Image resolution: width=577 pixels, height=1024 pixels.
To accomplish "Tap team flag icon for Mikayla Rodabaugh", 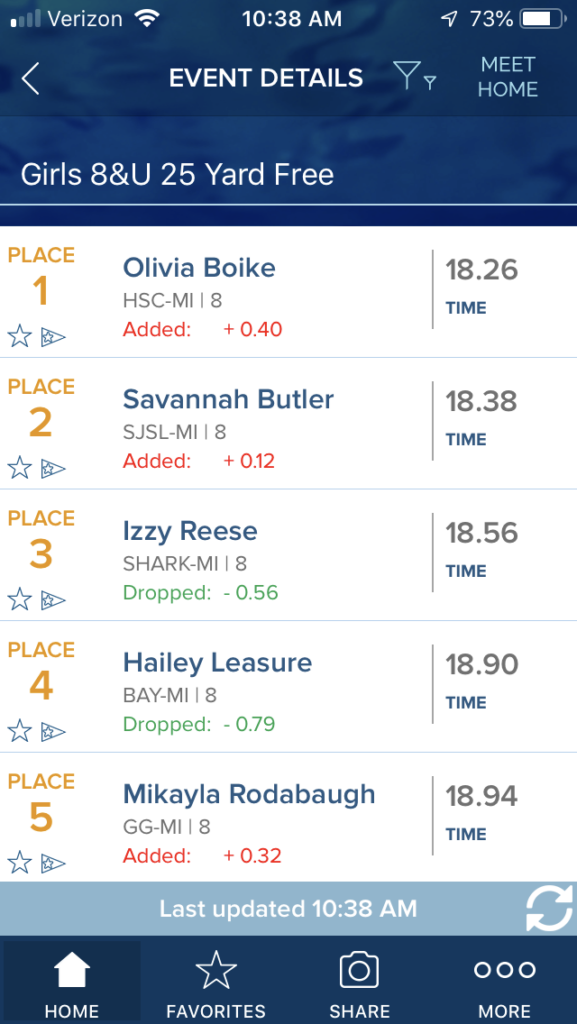I will point(53,863).
